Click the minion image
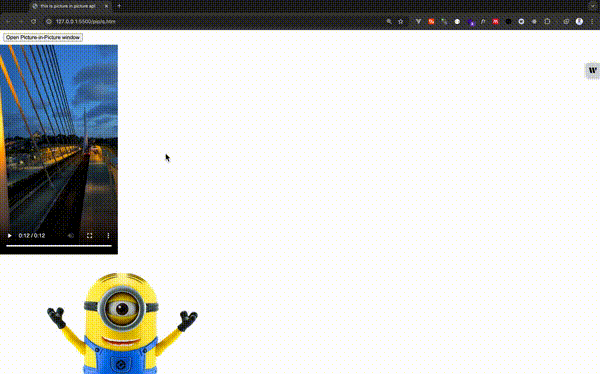The image size is (600, 374). (122, 323)
